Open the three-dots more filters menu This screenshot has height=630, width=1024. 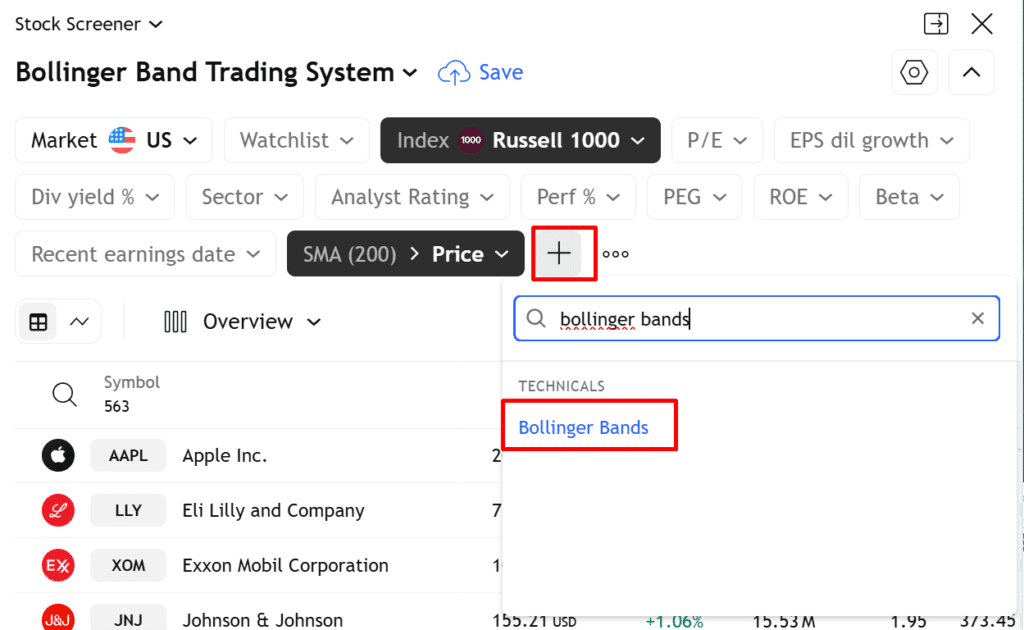tap(616, 254)
